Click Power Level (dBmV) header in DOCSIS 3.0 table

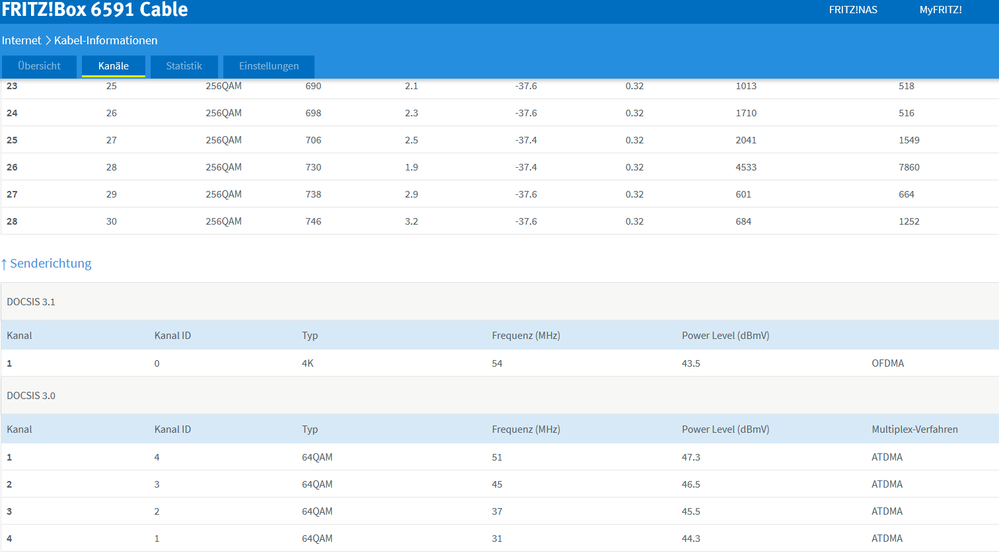click(x=725, y=430)
